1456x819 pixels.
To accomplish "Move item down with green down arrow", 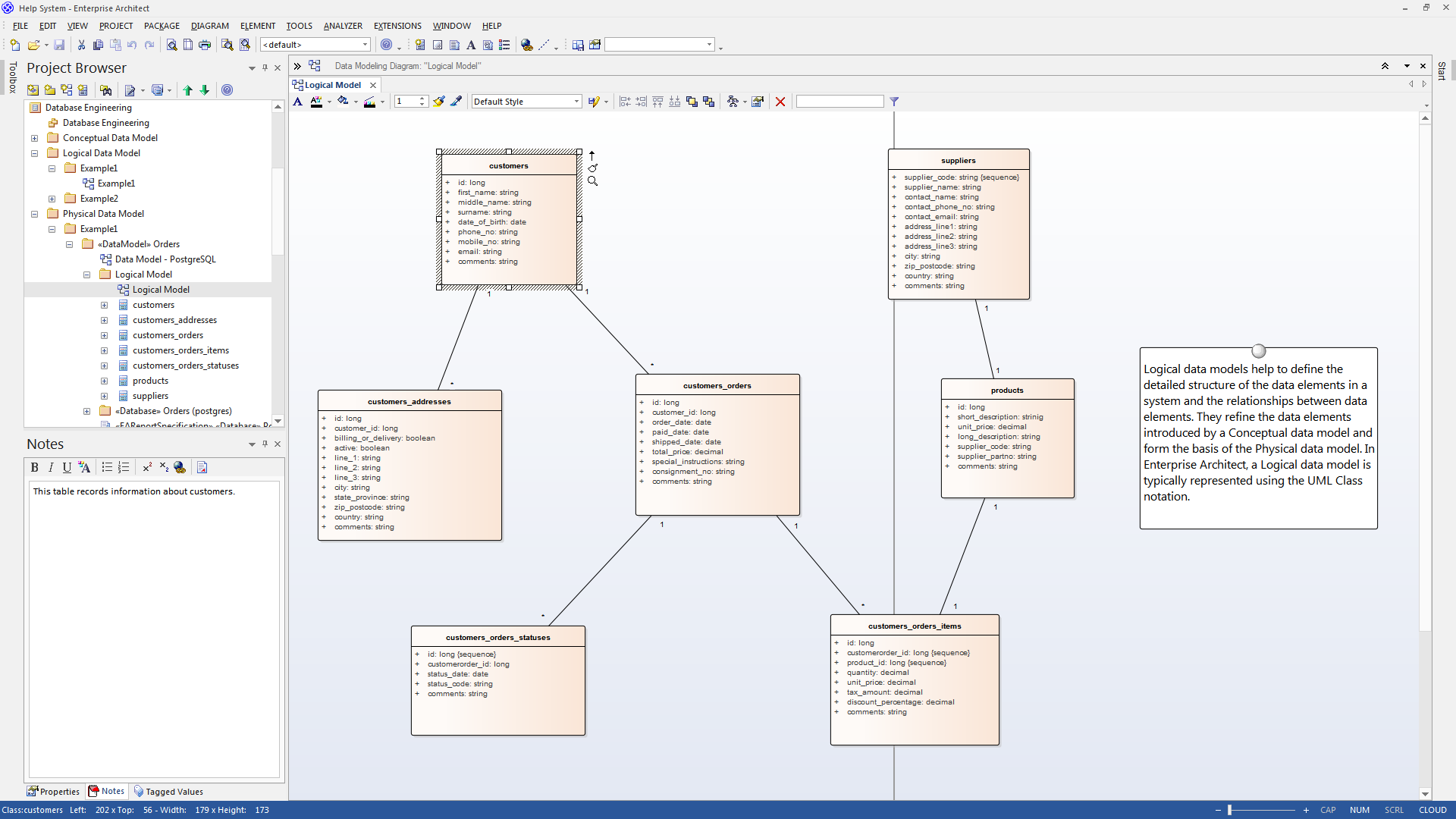I will coord(205,90).
